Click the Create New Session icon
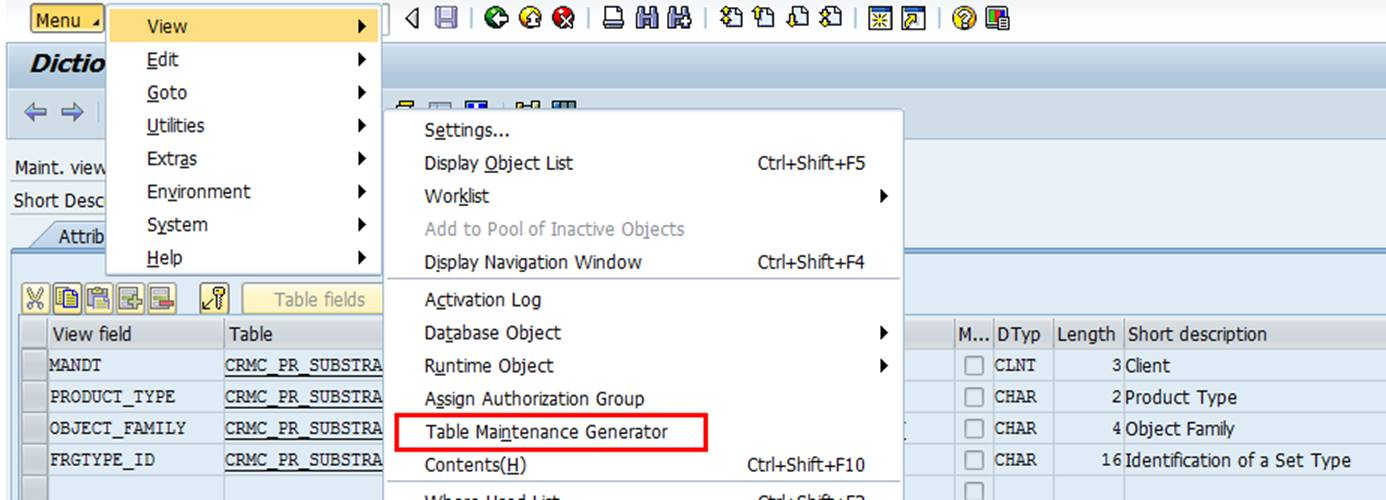 click(x=880, y=17)
